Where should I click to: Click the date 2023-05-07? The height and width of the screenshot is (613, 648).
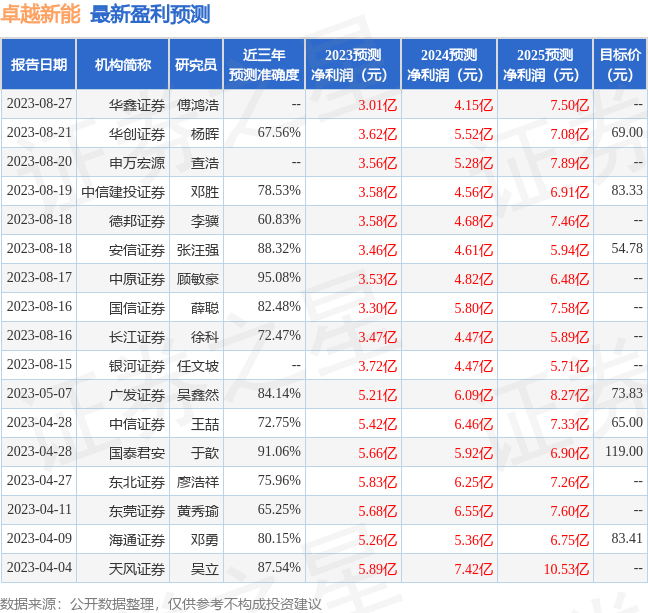coord(39,394)
